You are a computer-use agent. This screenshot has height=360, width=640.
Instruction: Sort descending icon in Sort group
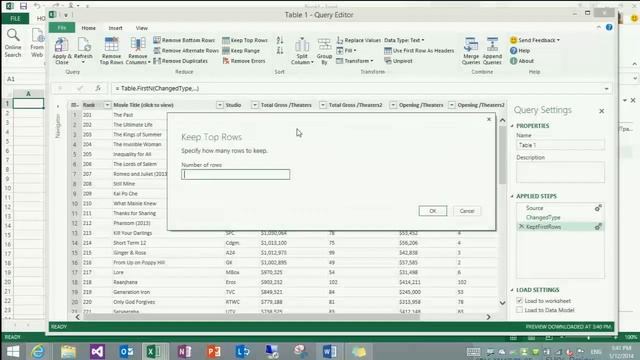click(280, 51)
